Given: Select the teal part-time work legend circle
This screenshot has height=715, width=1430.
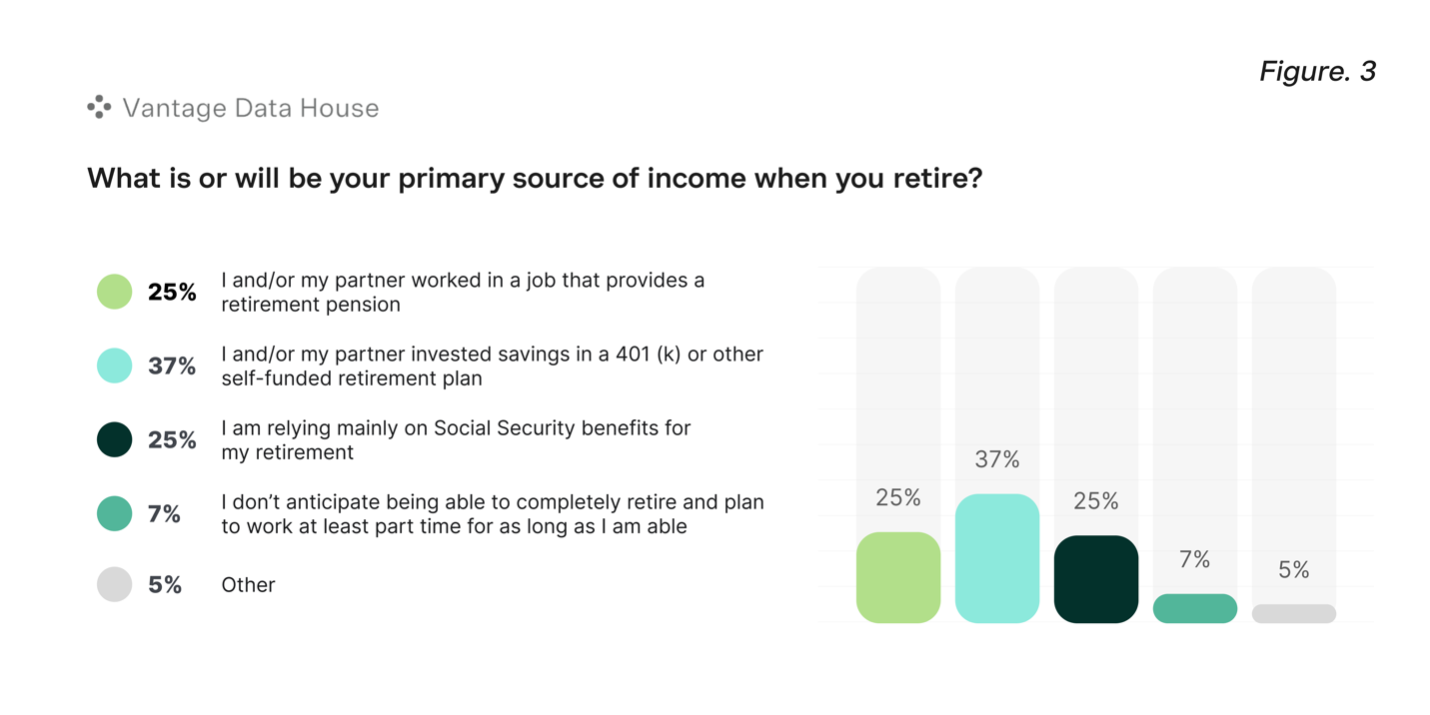Looking at the screenshot, I should pyautogui.click(x=115, y=514).
